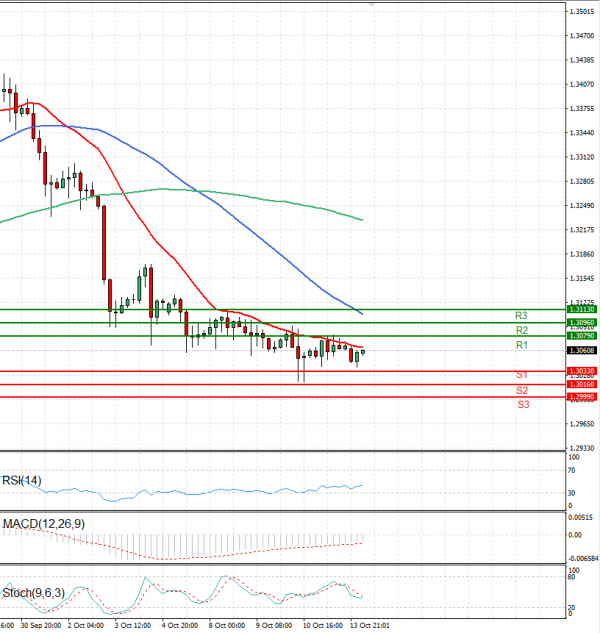Click the 1.29330 price axis value

point(582,448)
